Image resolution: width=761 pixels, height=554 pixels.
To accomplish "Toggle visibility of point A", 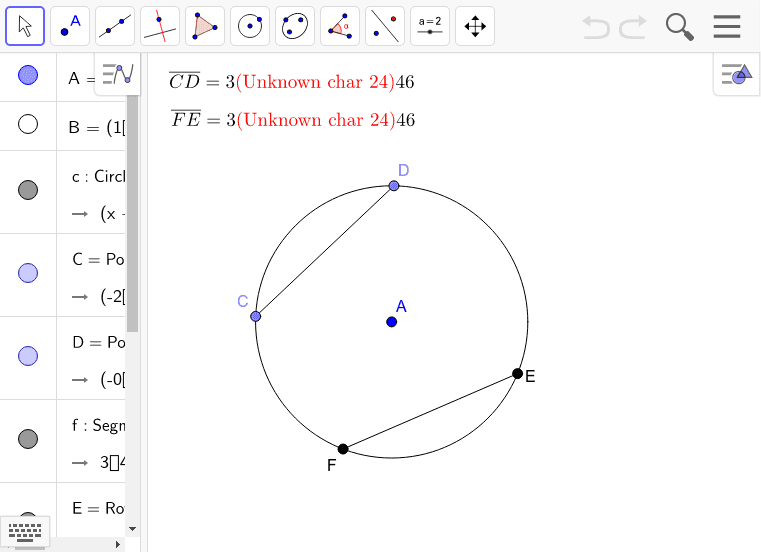I will [x=28, y=75].
